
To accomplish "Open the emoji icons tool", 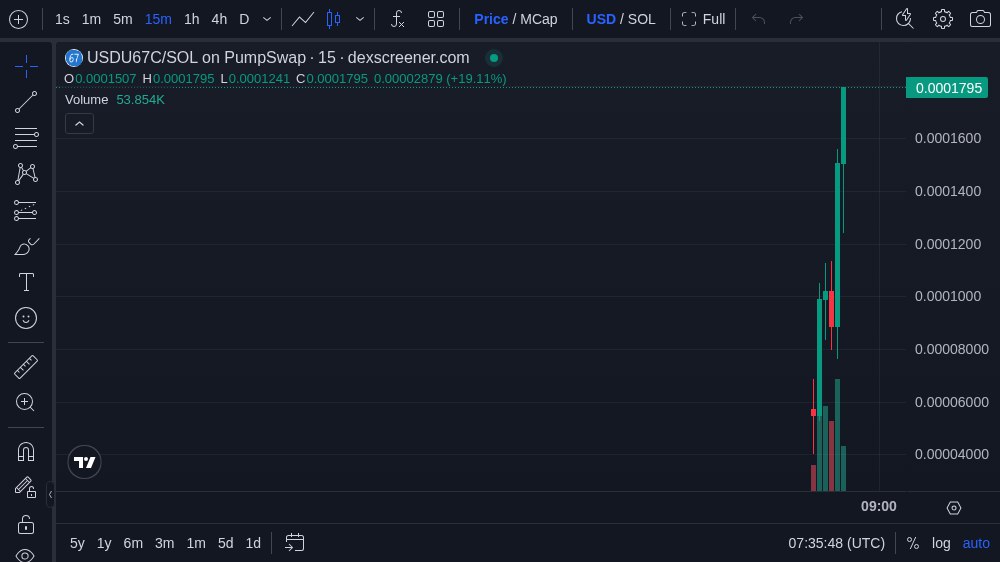I will (26, 318).
